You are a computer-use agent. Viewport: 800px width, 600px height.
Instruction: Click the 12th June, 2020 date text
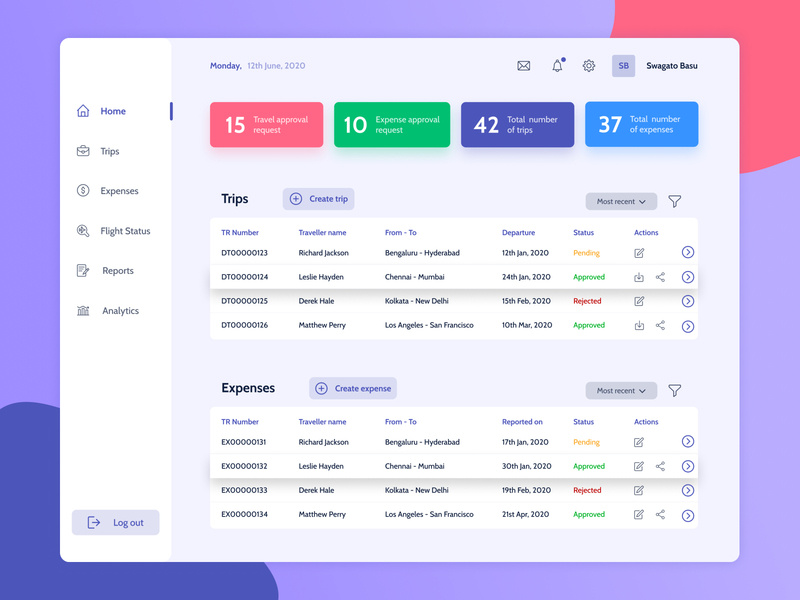[x=276, y=66]
